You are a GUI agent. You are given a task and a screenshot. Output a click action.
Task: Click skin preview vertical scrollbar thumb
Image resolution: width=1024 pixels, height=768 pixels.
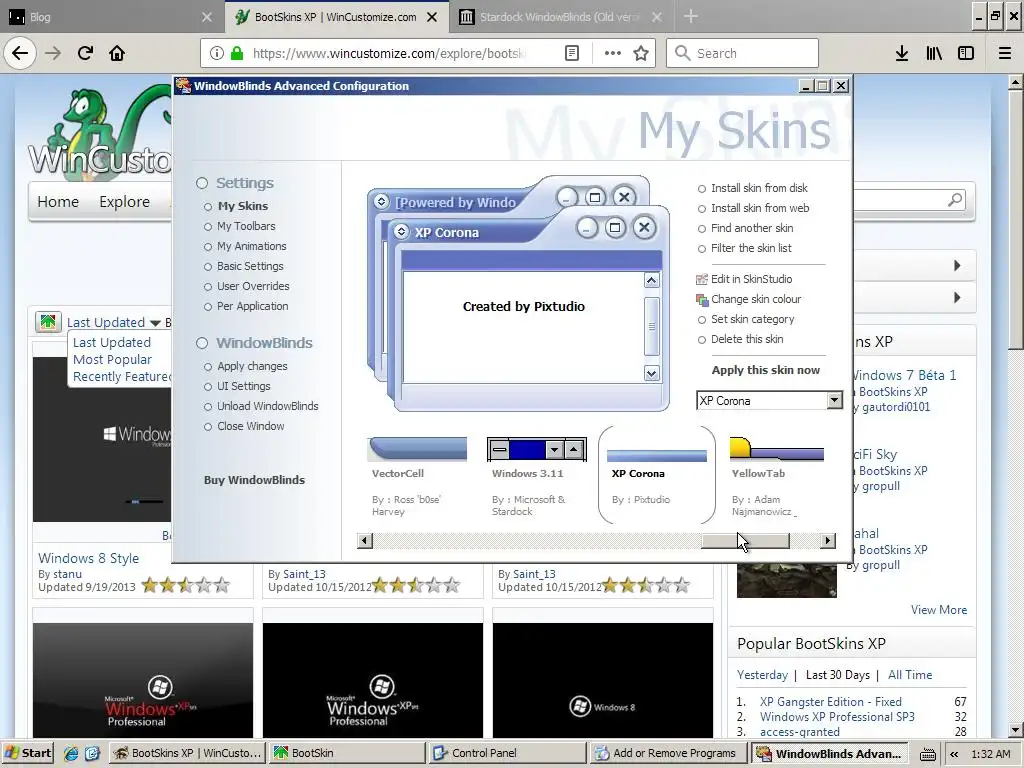coord(651,327)
